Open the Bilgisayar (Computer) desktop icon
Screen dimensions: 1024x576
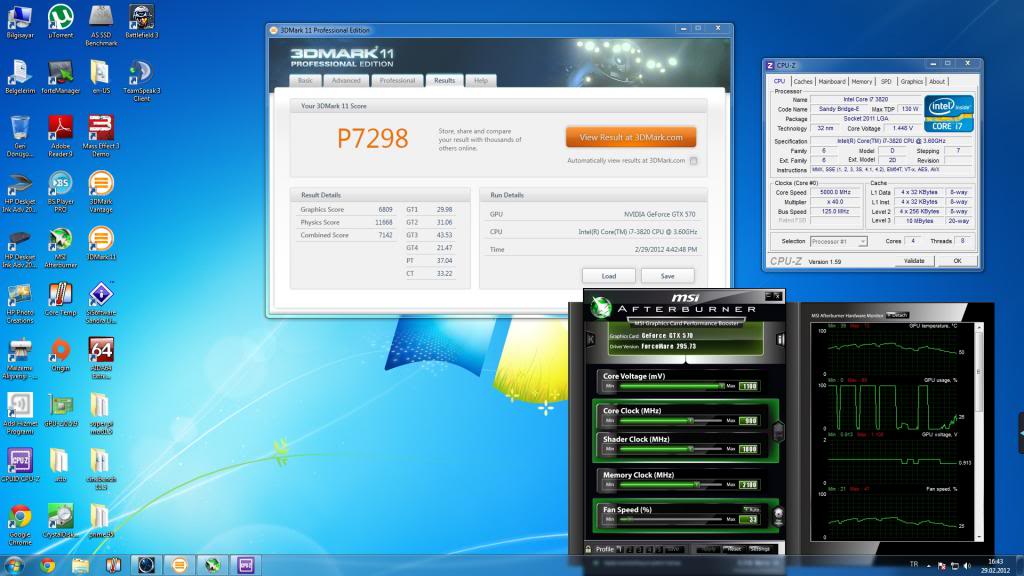tap(20, 22)
